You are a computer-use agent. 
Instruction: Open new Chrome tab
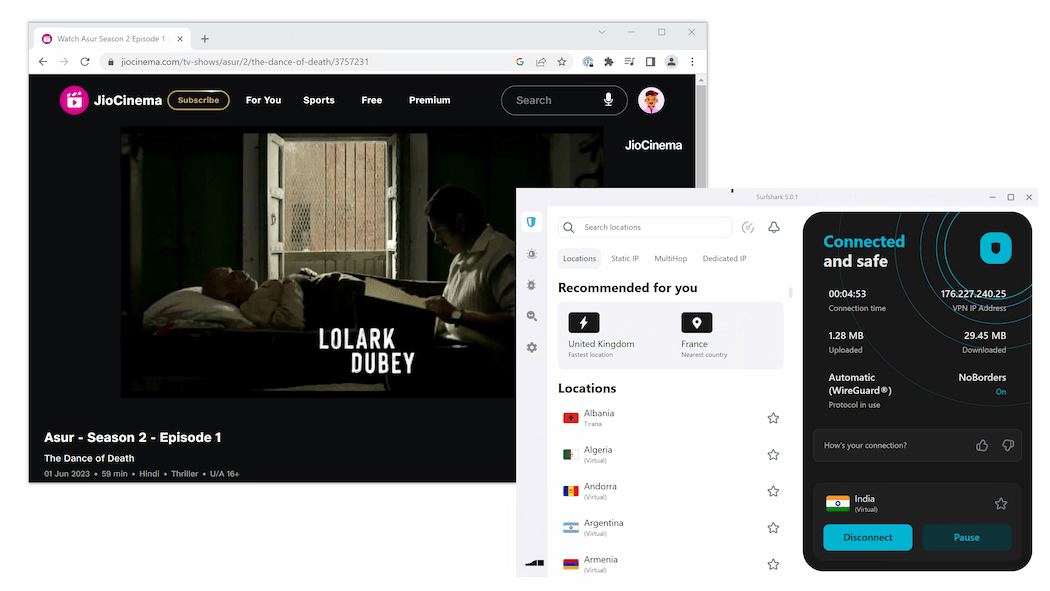[x=205, y=39]
